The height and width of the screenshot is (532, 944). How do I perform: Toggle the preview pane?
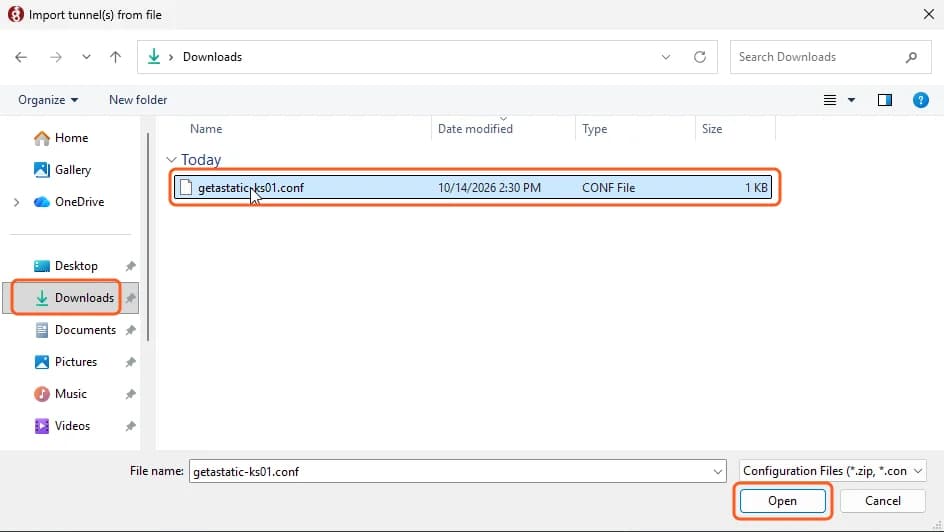coord(884,100)
